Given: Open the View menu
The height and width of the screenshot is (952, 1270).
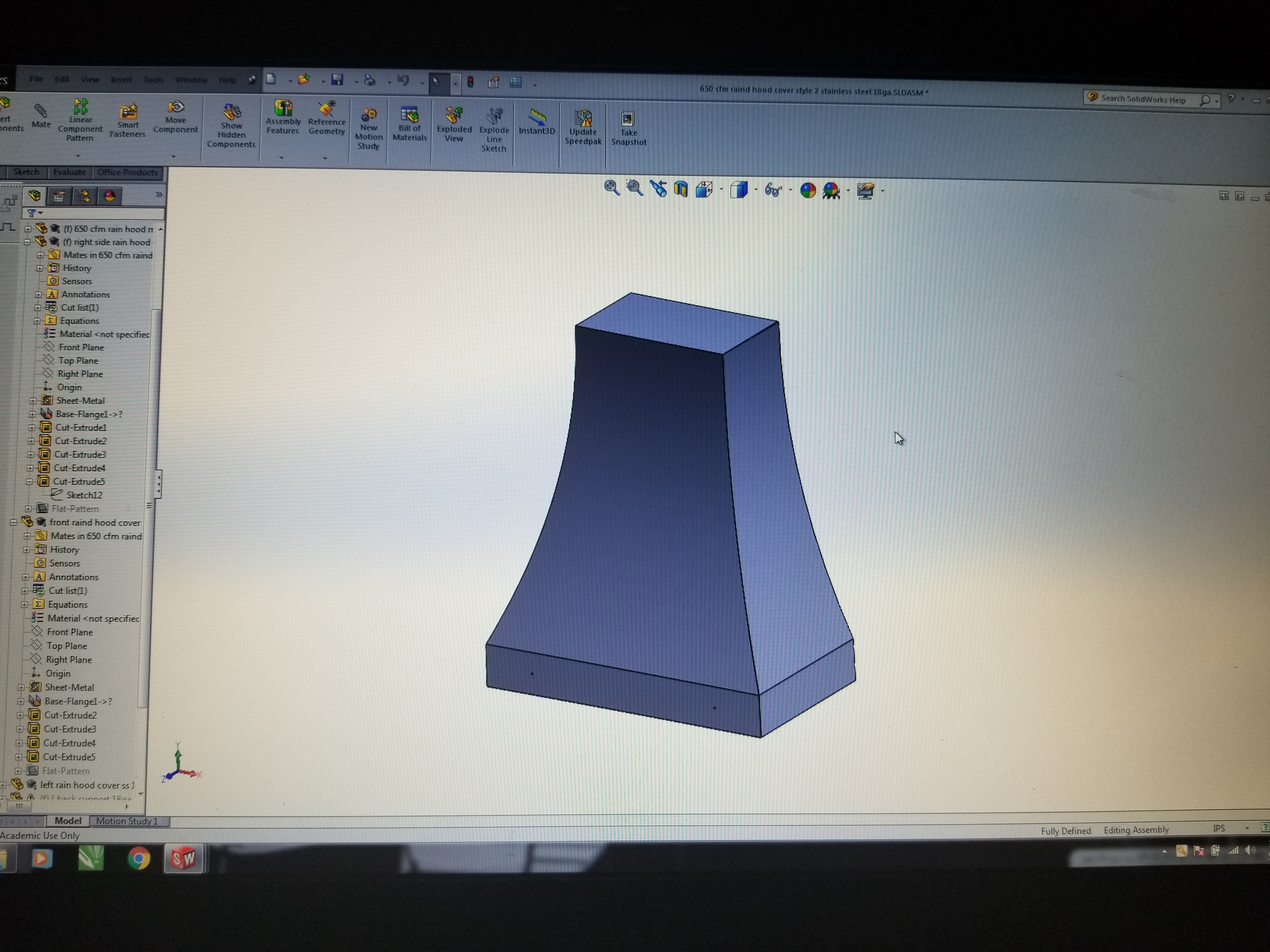Looking at the screenshot, I should pos(89,79).
